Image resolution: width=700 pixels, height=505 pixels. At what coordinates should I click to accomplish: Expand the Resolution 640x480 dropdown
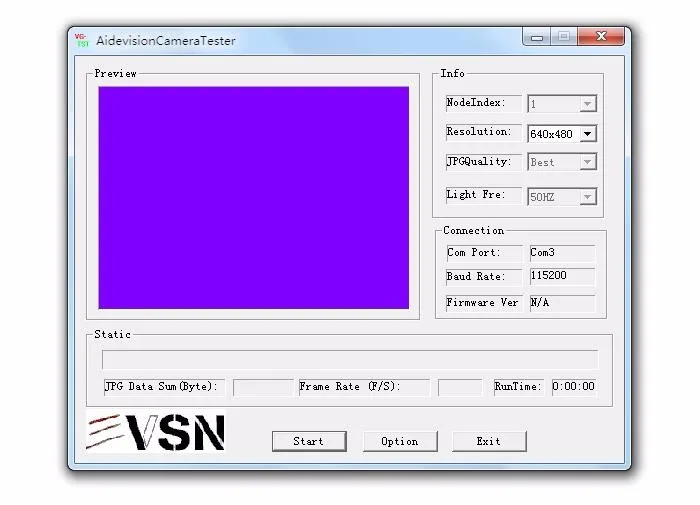[562, 134]
